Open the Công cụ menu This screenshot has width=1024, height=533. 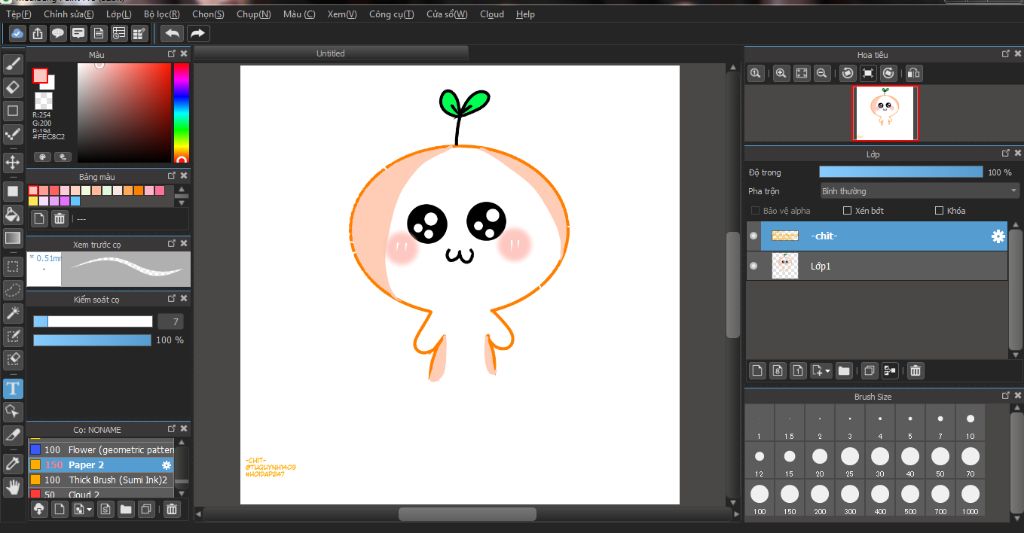click(391, 14)
